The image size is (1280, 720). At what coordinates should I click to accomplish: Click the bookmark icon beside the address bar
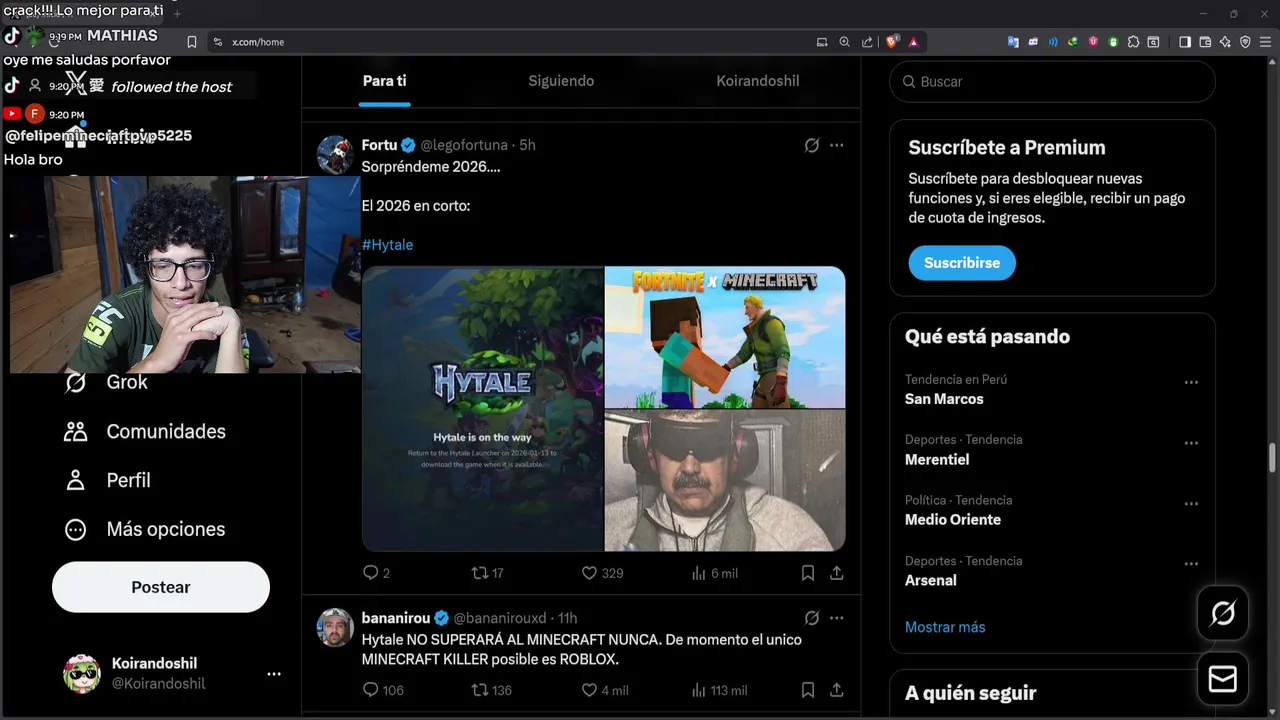click(x=192, y=42)
